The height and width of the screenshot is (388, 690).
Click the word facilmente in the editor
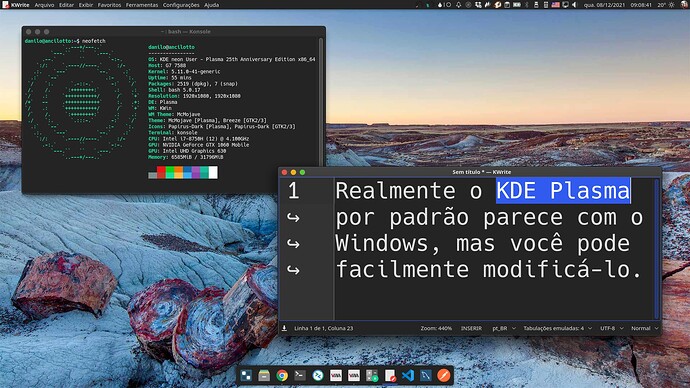[x=402, y=269]
